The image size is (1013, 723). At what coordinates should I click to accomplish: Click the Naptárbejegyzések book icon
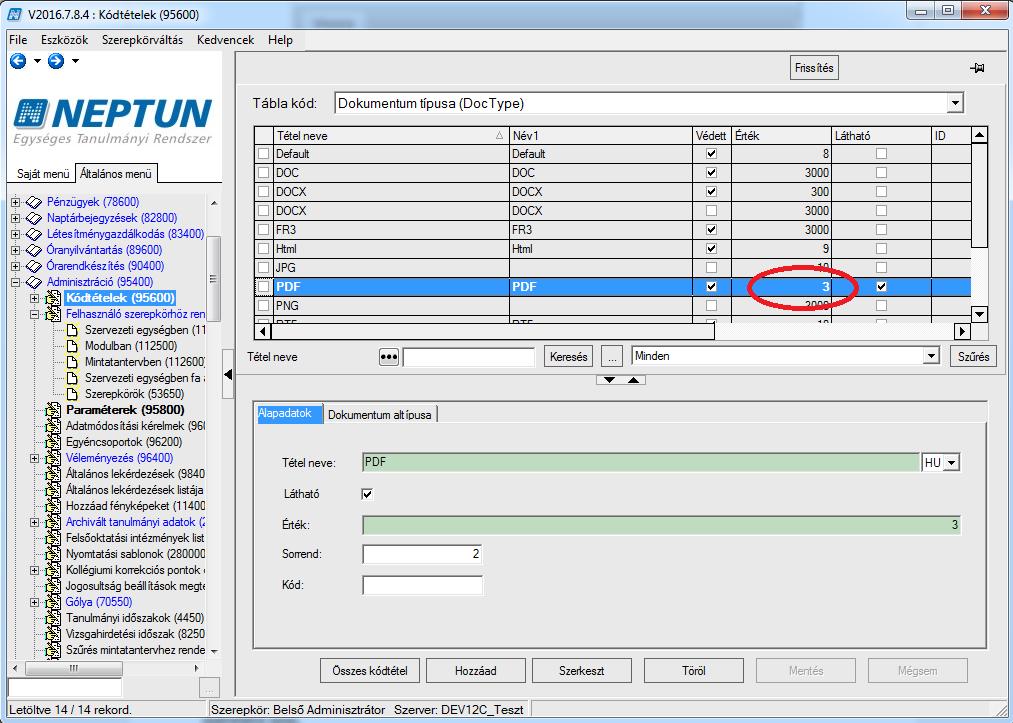coord(34,218)
